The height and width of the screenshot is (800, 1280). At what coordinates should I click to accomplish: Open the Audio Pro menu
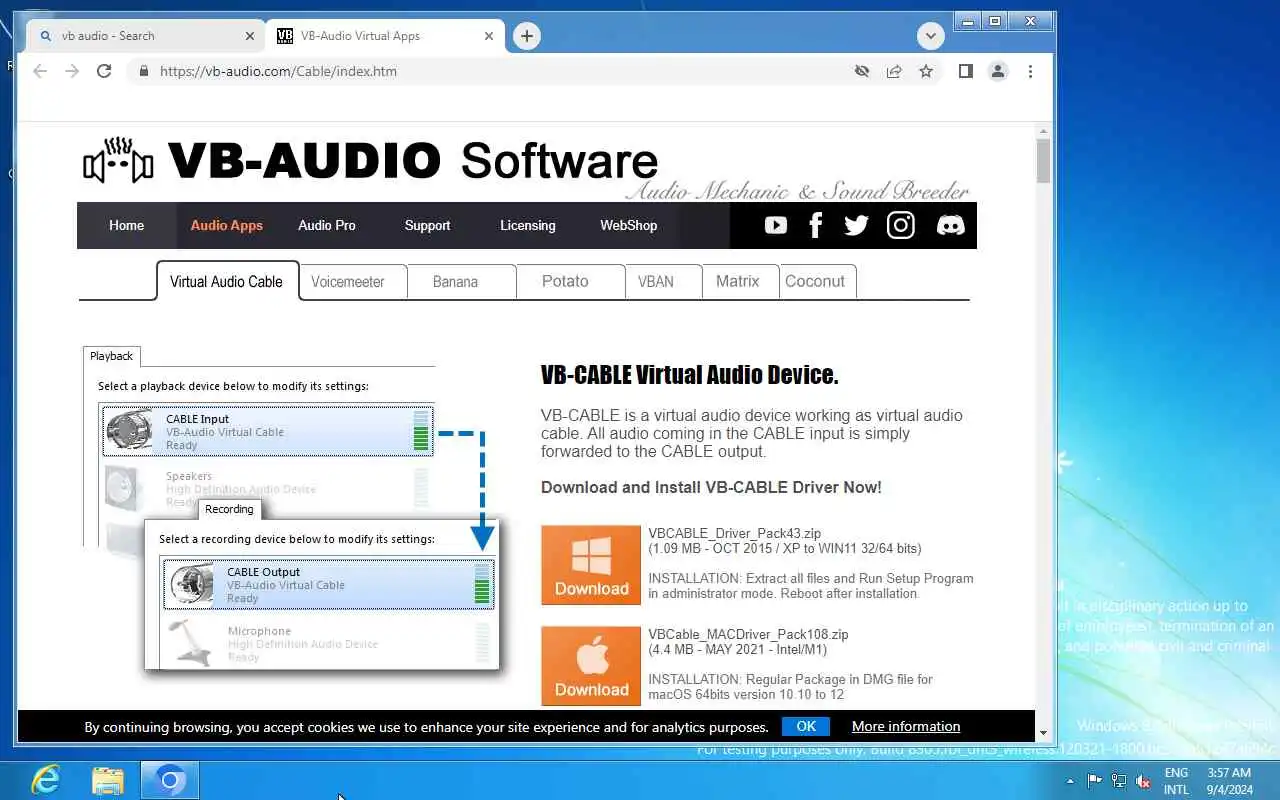pos(327,225)
